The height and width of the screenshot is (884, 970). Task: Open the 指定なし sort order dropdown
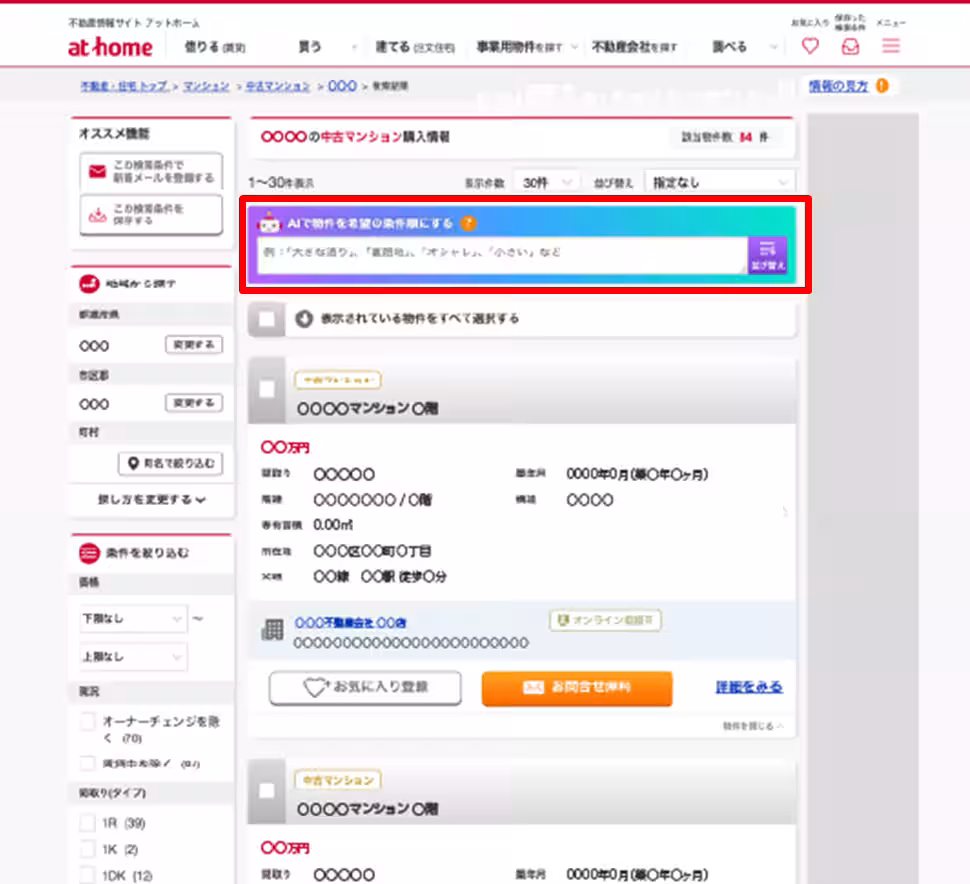(719, 182)
